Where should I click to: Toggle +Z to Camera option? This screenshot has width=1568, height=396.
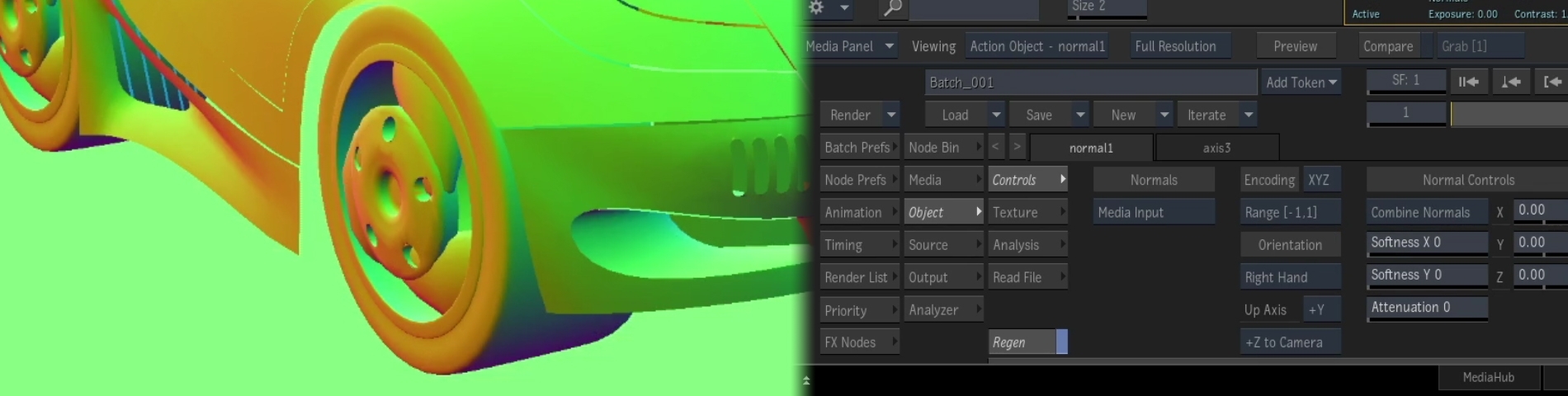[1290, 342]
